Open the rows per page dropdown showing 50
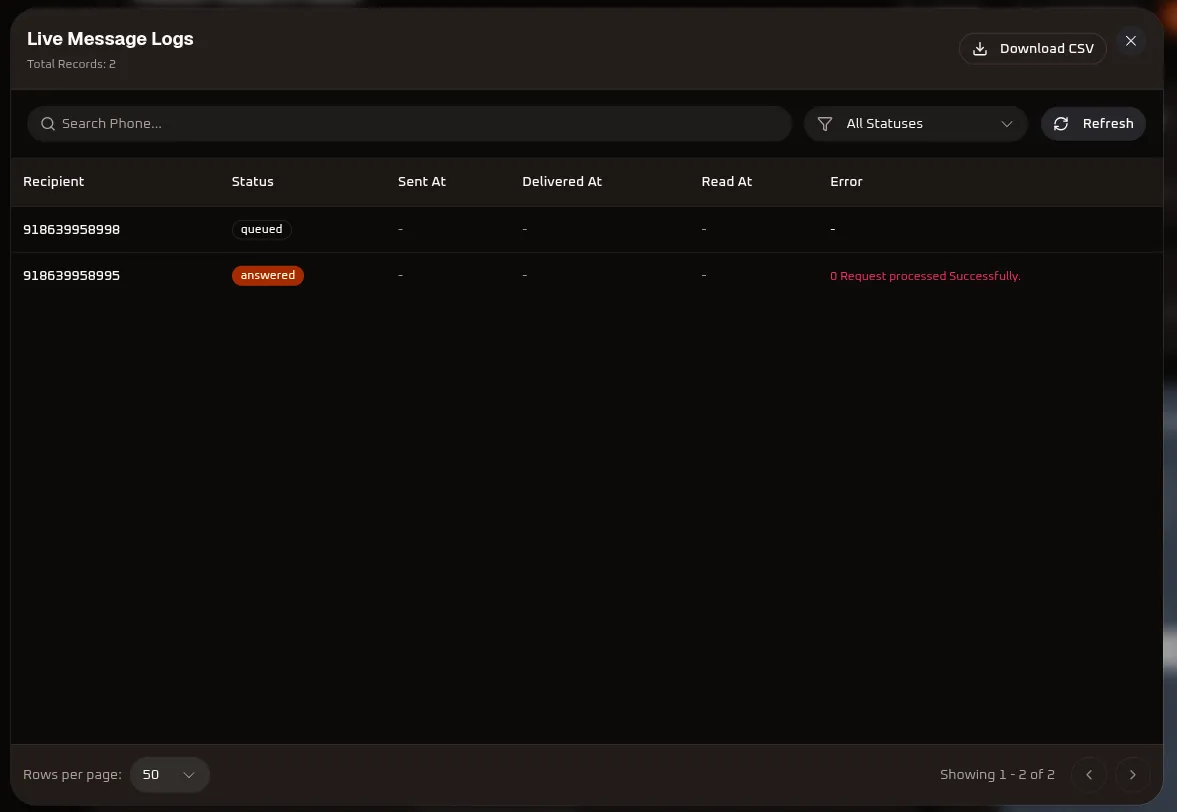Viewport: 1177px width, 812px height. coord(170,774)
